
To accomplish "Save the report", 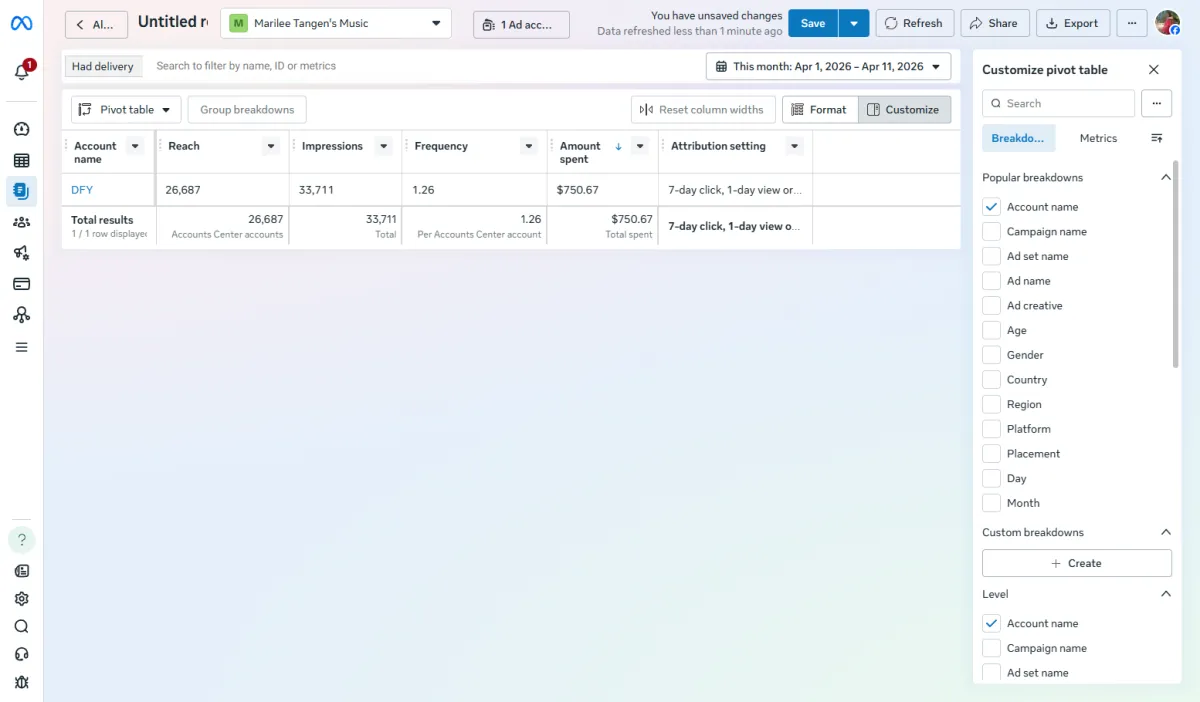I will 813,23.
